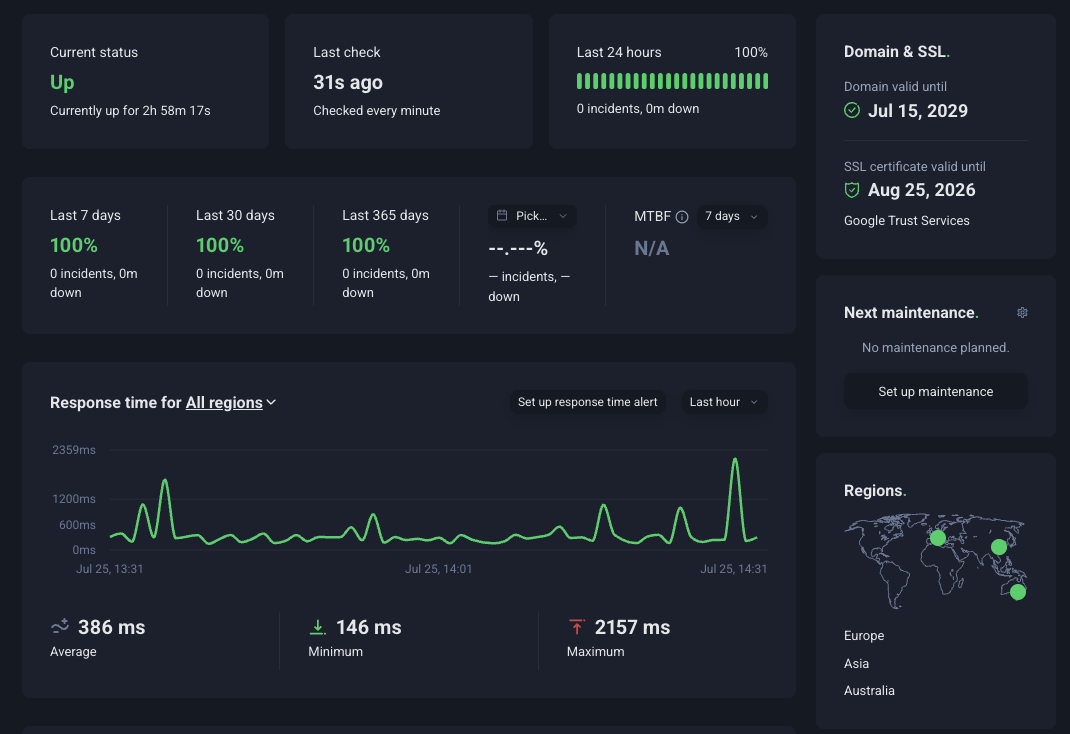Click the Last 365 days 100% value
Screen dimensions: 1070x734
point(366,245)
